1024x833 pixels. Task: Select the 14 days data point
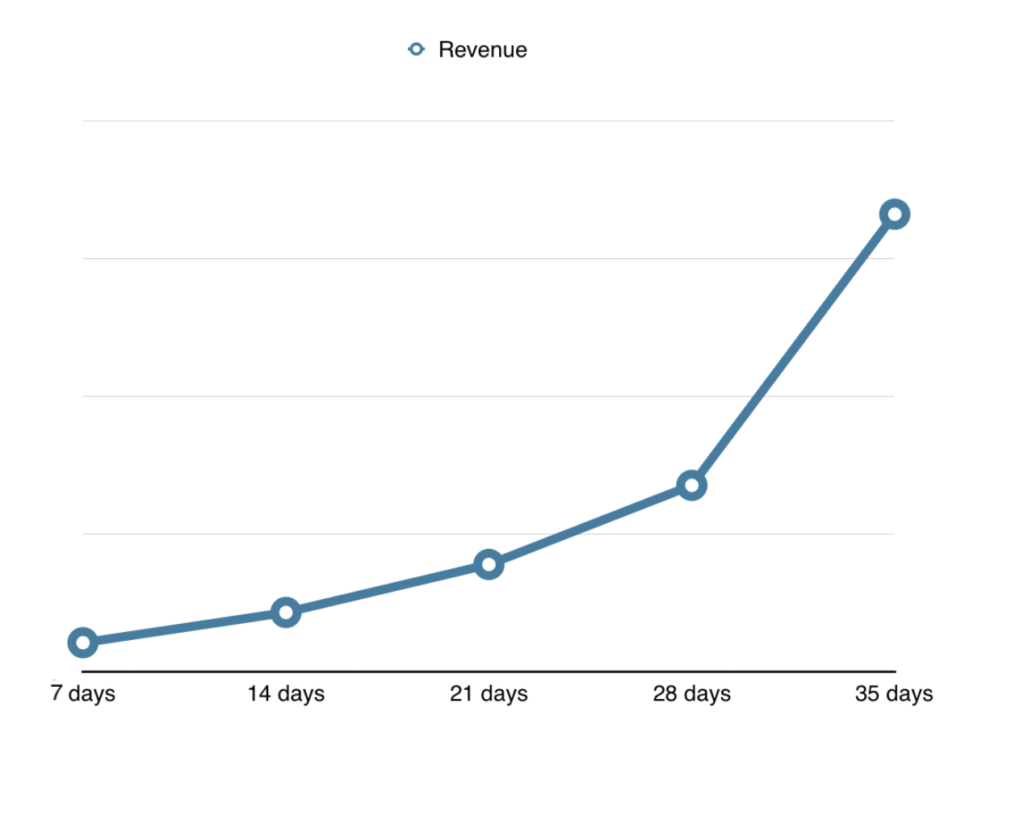tap(287, 611)
